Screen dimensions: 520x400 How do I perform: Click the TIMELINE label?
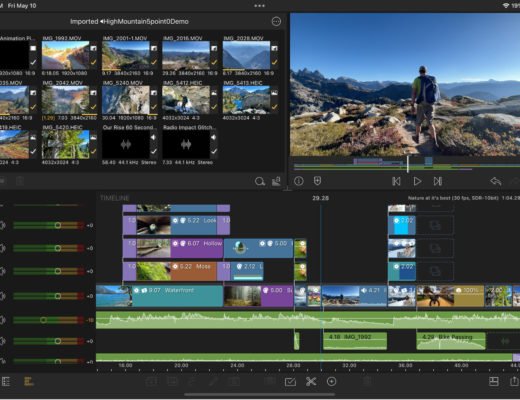(115, 198)
